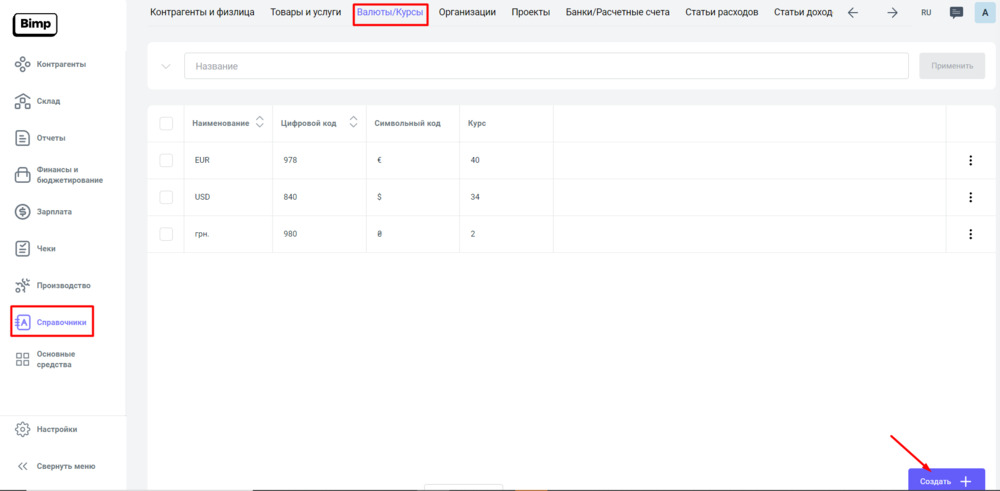Screen dimensions: 1000x491
Task: Open the Отчеты reports icon
Action: point(23,138)
